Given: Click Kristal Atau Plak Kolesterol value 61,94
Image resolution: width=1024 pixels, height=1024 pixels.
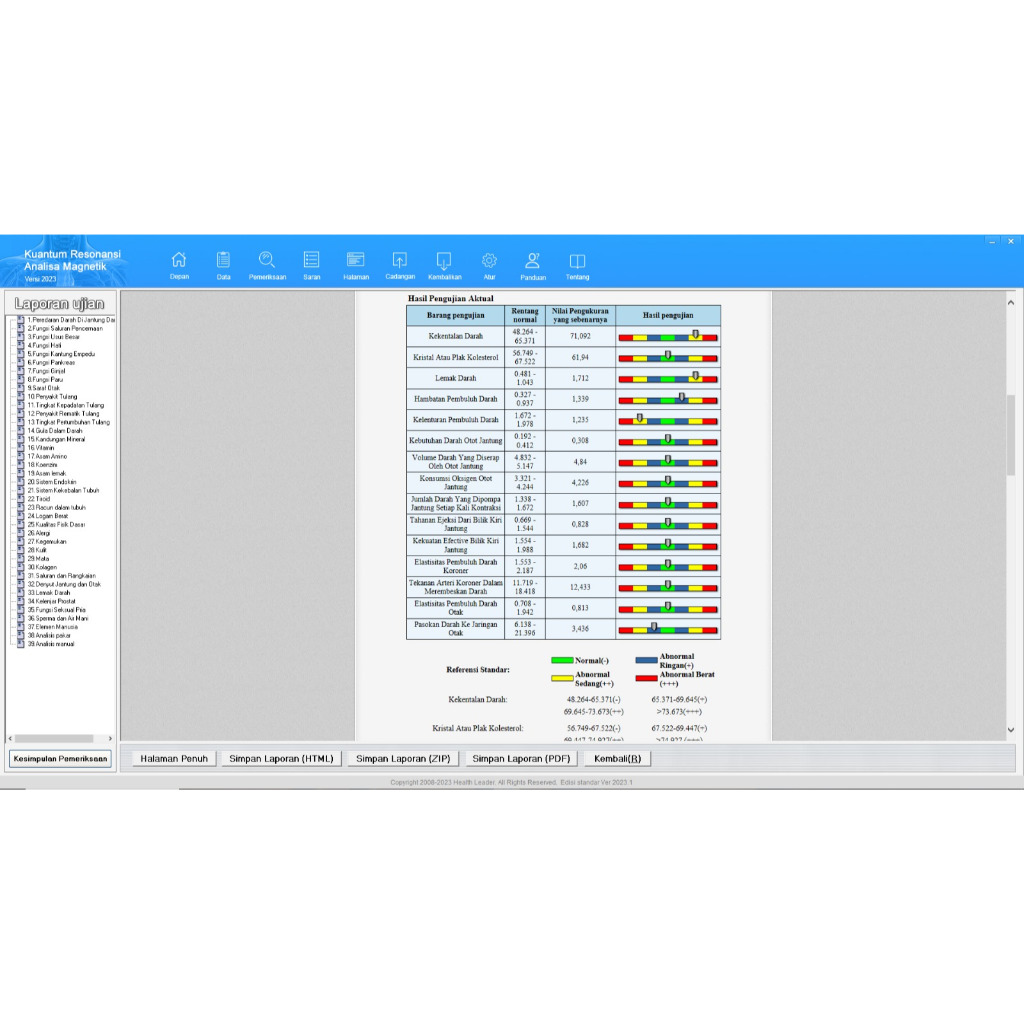Looking at the screenshot, I should [x=580, y=357].
